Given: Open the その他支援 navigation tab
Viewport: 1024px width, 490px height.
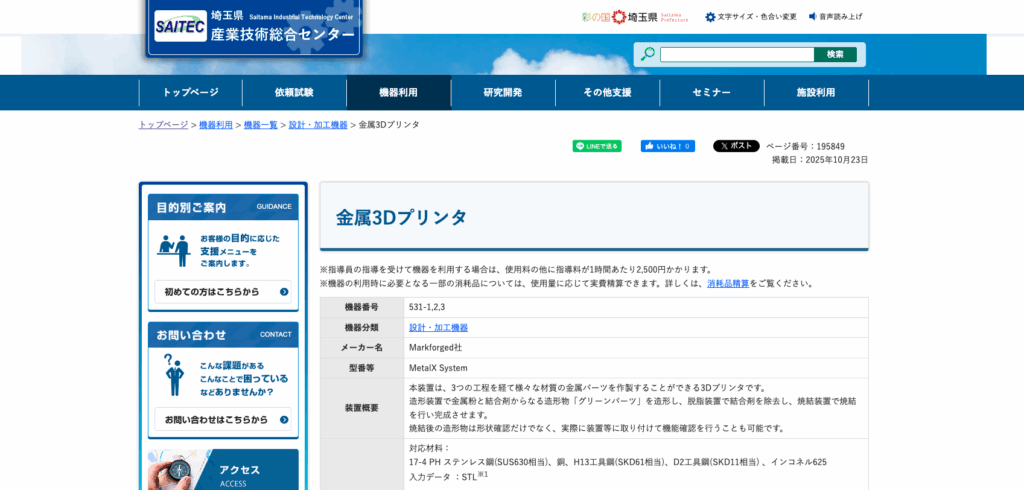Looking at the screenshot, I should pos(607,93).
